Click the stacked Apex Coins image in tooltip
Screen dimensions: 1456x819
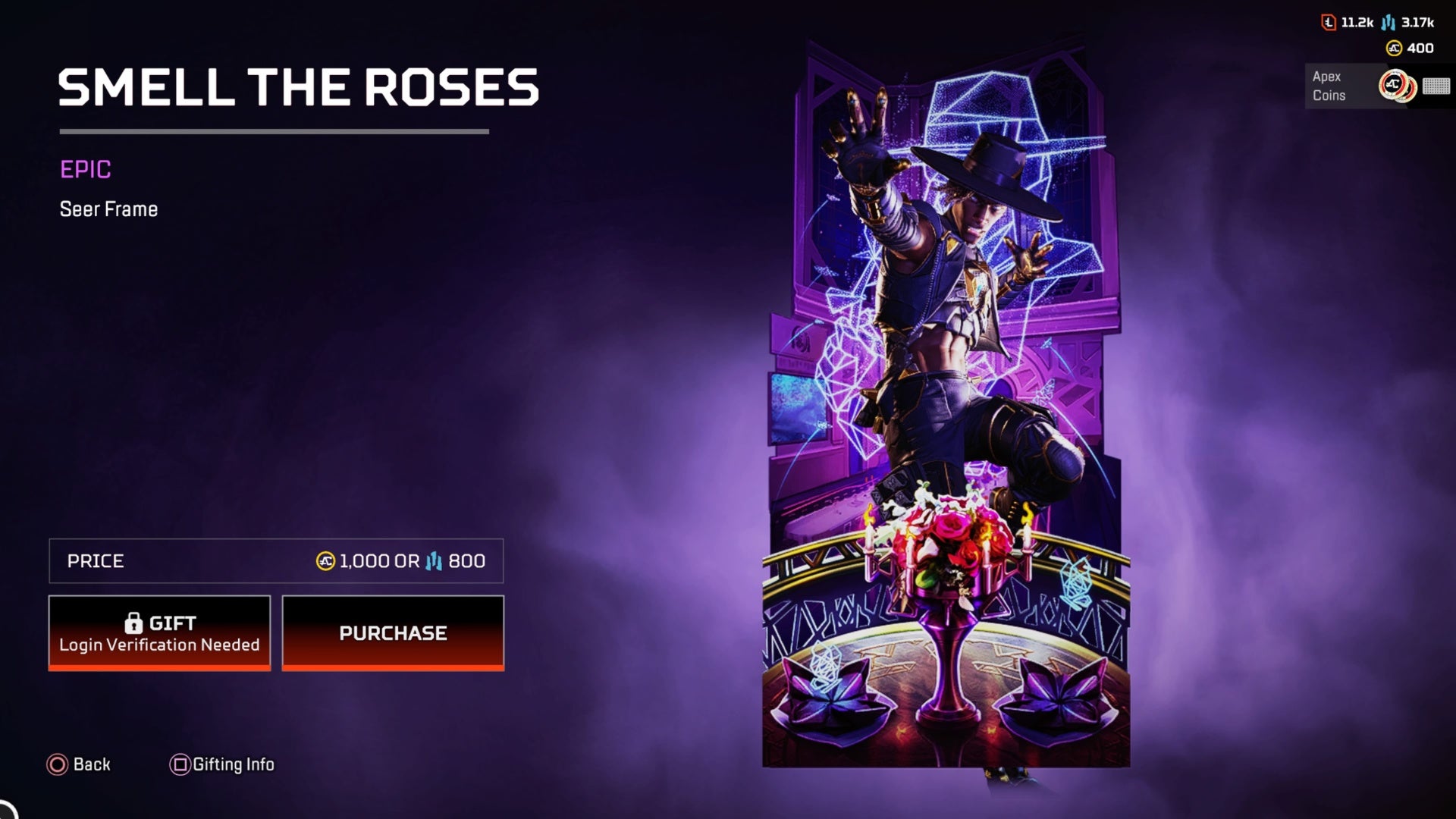(x=1398, y=86)
